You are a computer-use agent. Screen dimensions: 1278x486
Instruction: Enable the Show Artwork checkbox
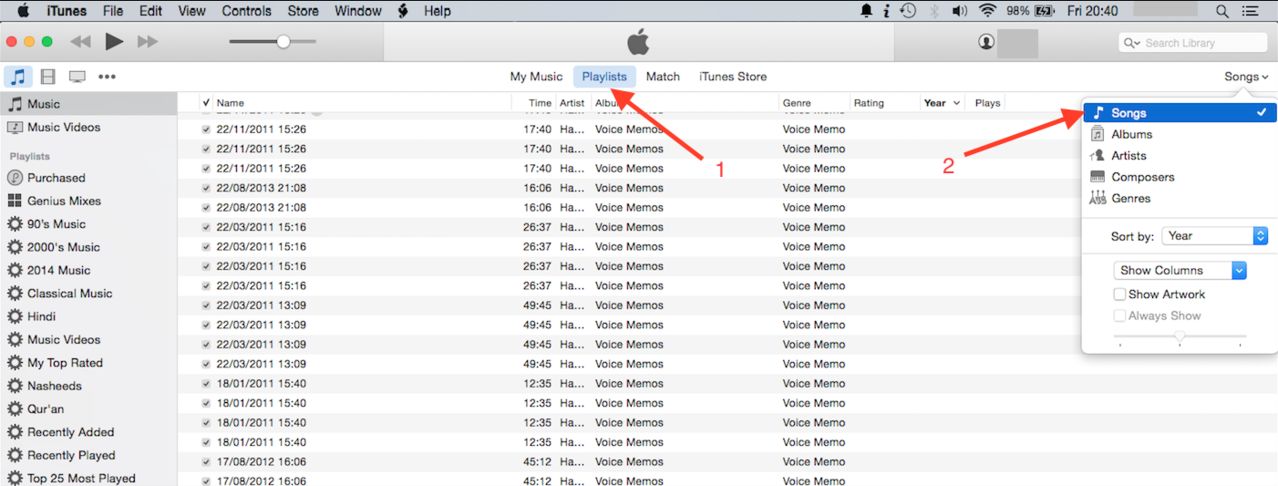click(1120, 294)
